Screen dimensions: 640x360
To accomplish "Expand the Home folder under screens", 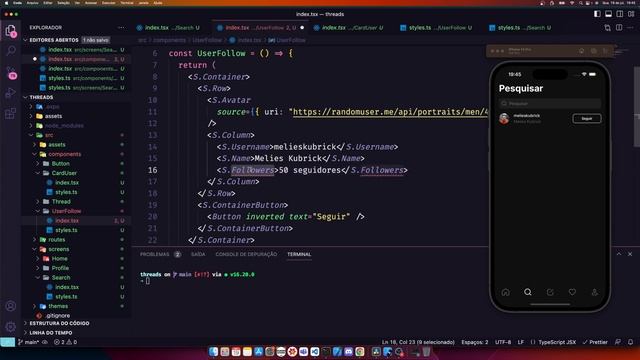I will (x=59, y=259).
